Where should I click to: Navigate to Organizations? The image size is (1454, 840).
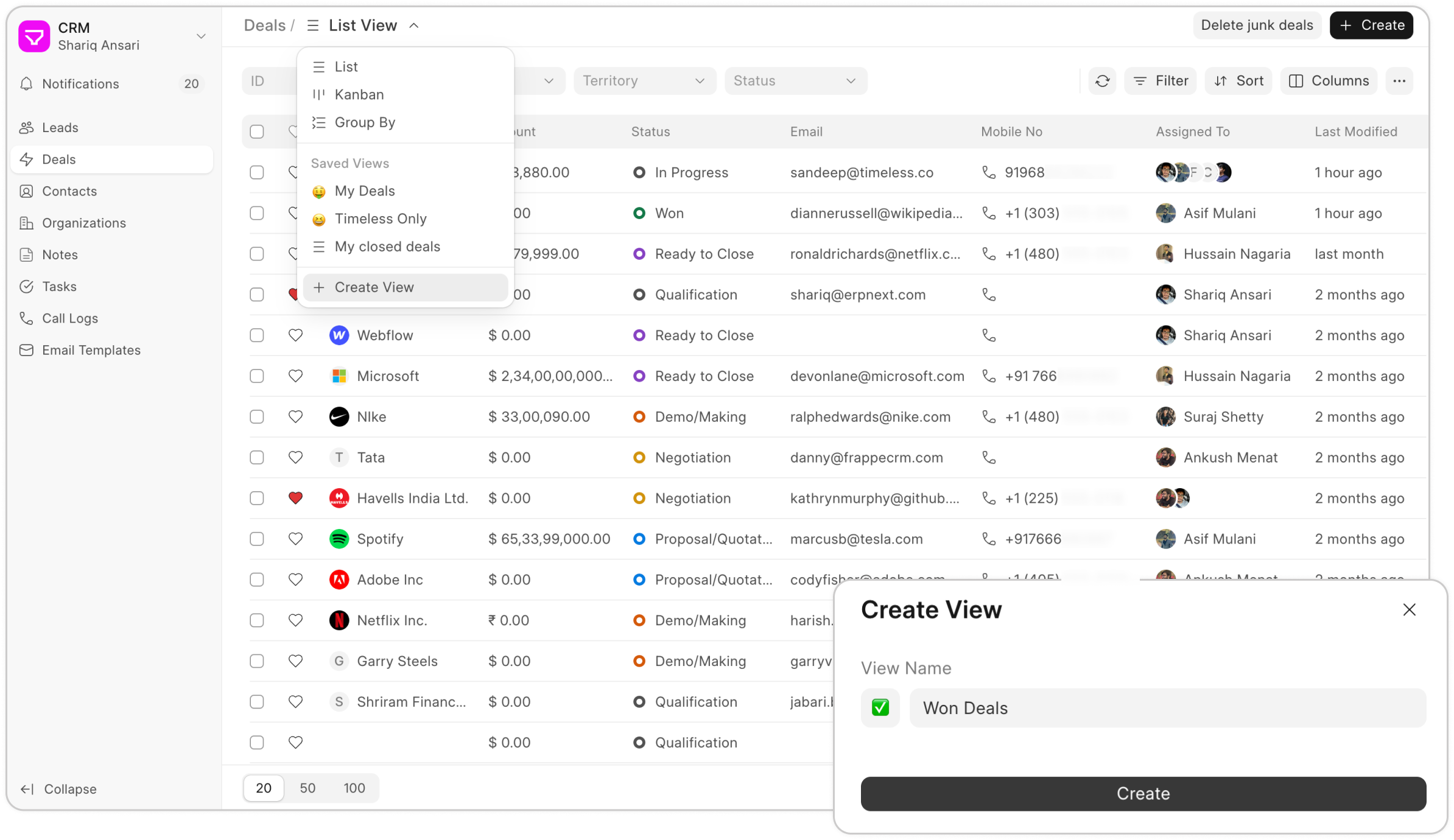(x=84, y=223)
